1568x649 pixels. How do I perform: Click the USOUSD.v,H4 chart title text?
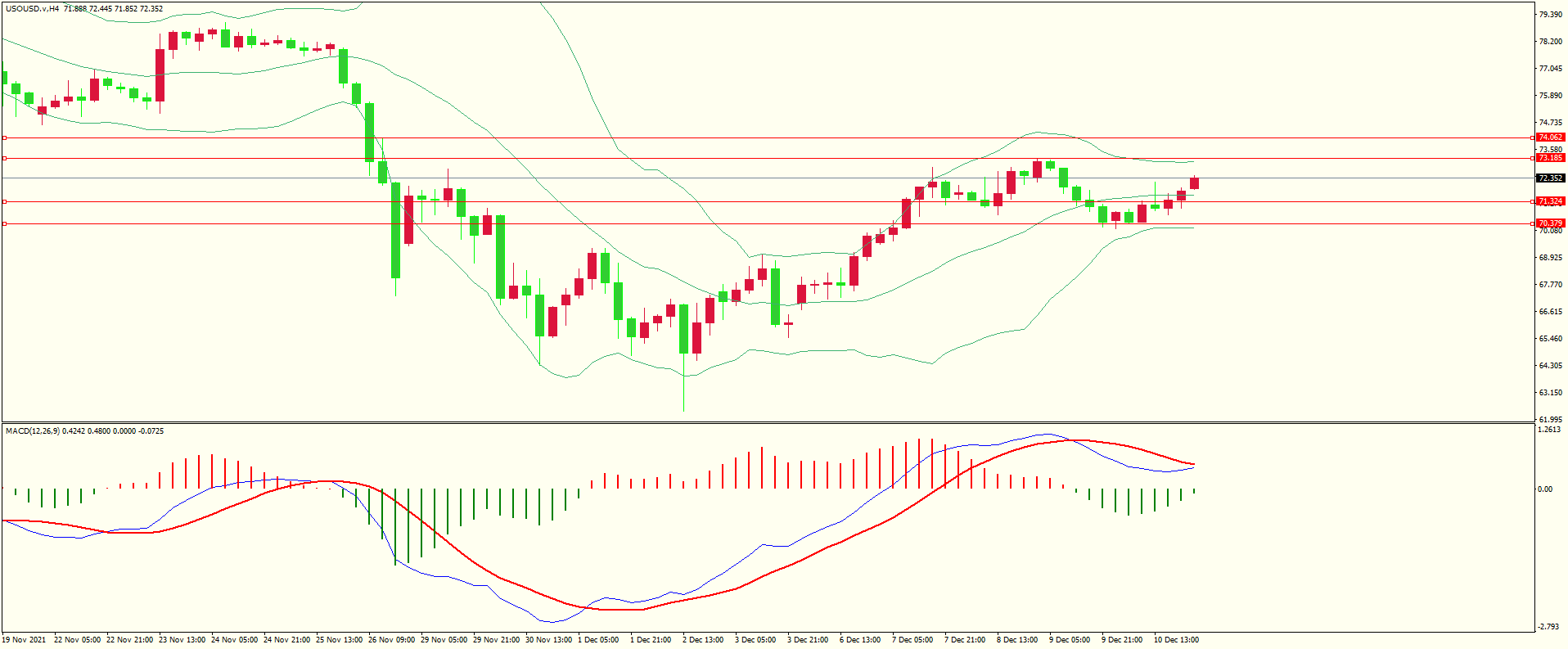(x=32, y=9)
